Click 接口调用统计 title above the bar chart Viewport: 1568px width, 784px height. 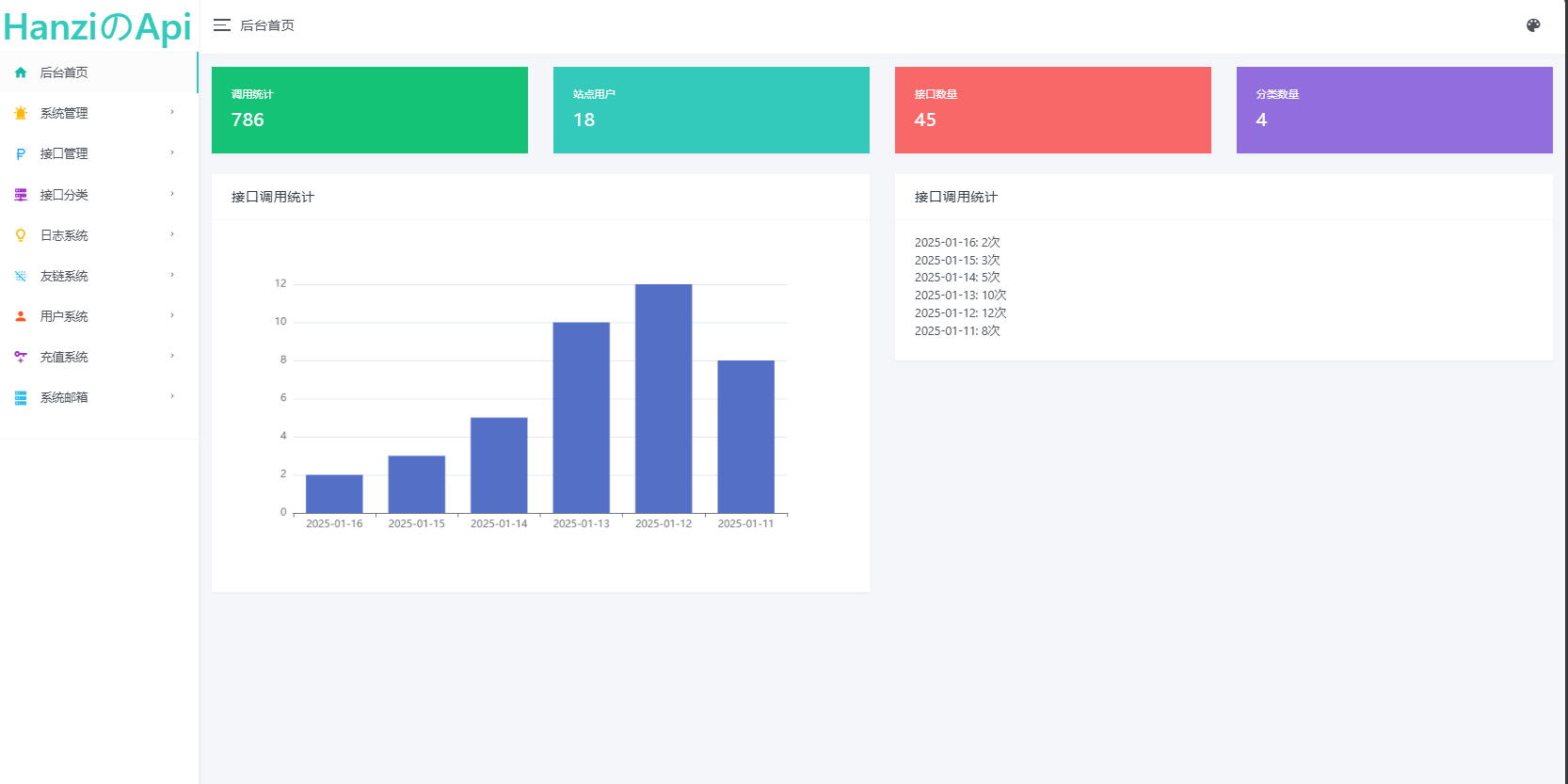coord(273,197)
